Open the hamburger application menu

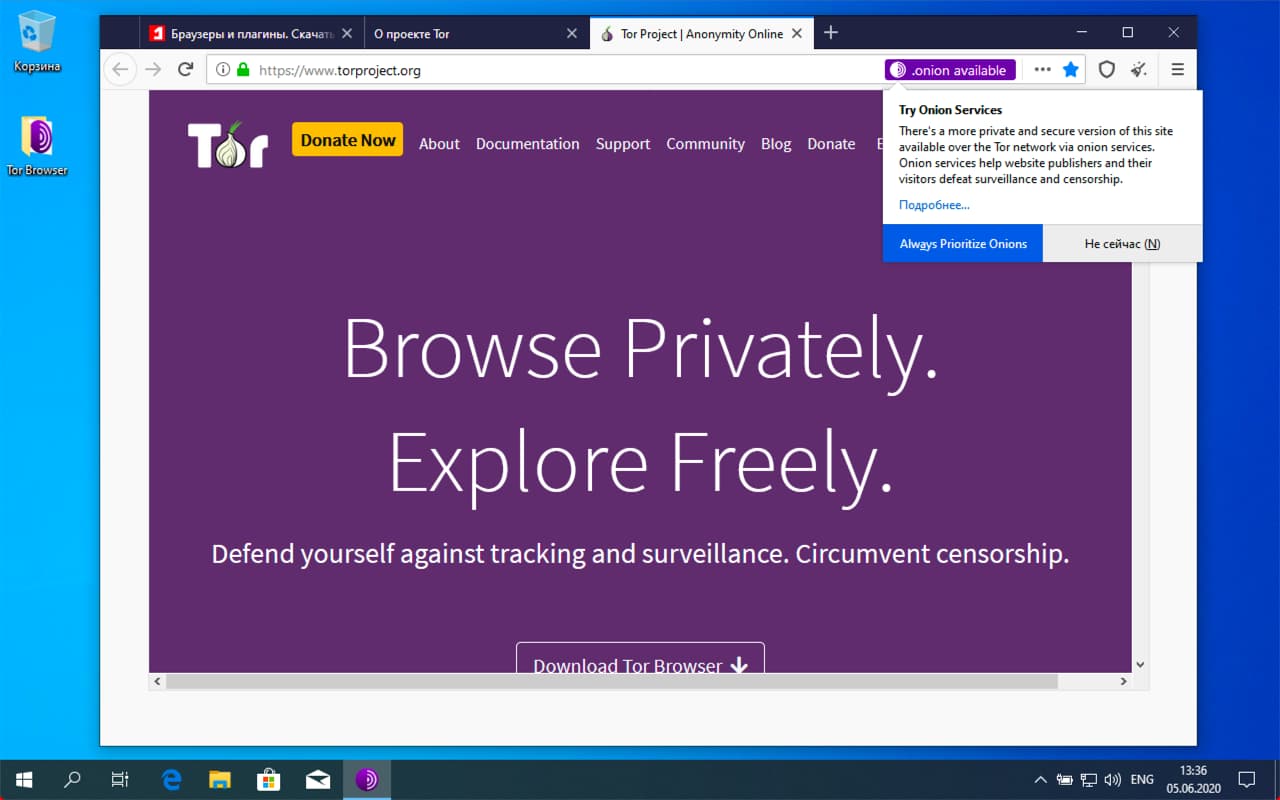click(1177, 70)
